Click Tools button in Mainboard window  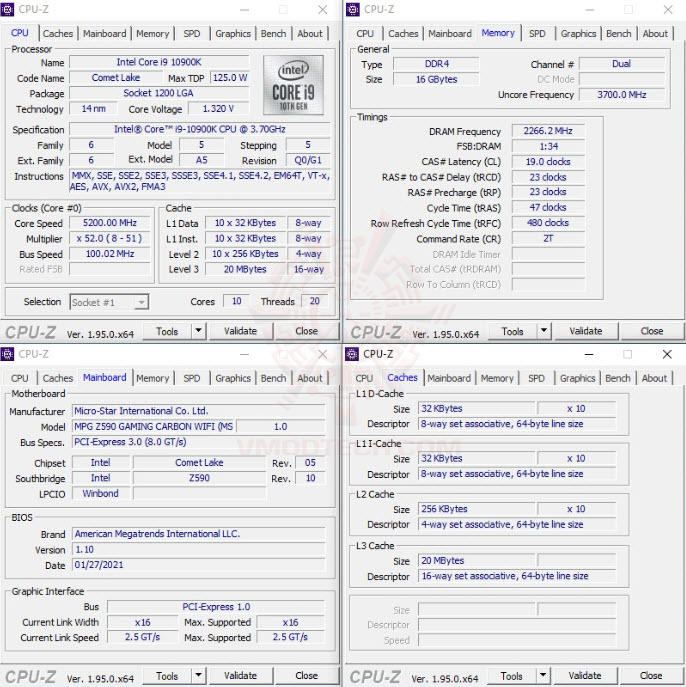click(167, 676)
